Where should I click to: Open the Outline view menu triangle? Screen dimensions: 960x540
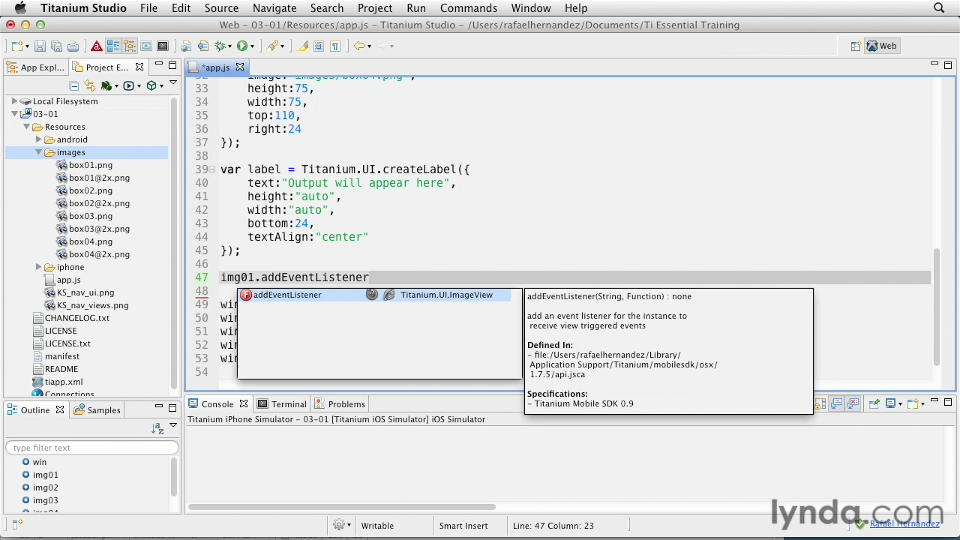point(173,426)
